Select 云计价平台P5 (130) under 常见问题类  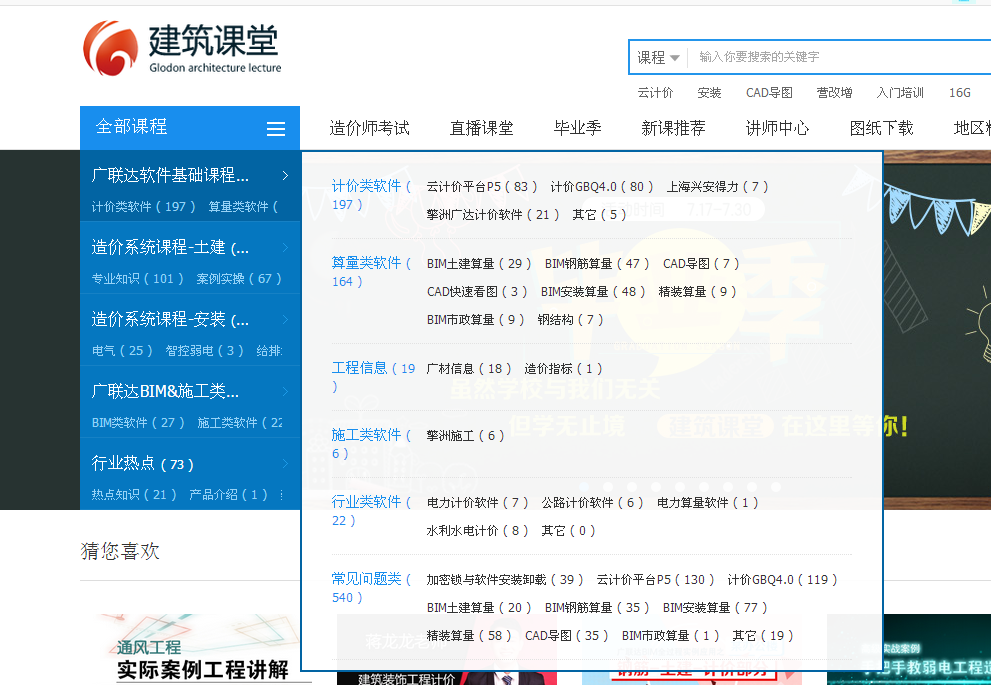655,580
